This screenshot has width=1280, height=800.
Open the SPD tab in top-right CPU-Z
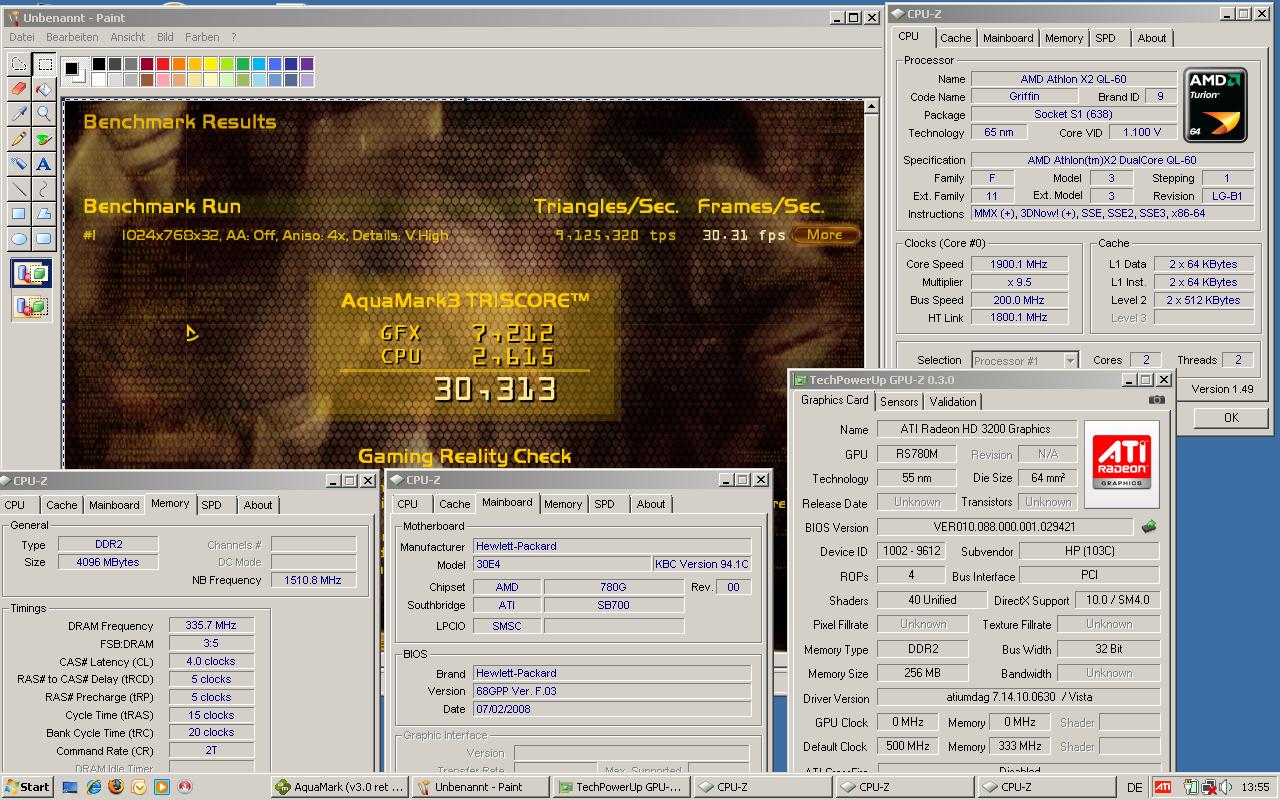1105,38
